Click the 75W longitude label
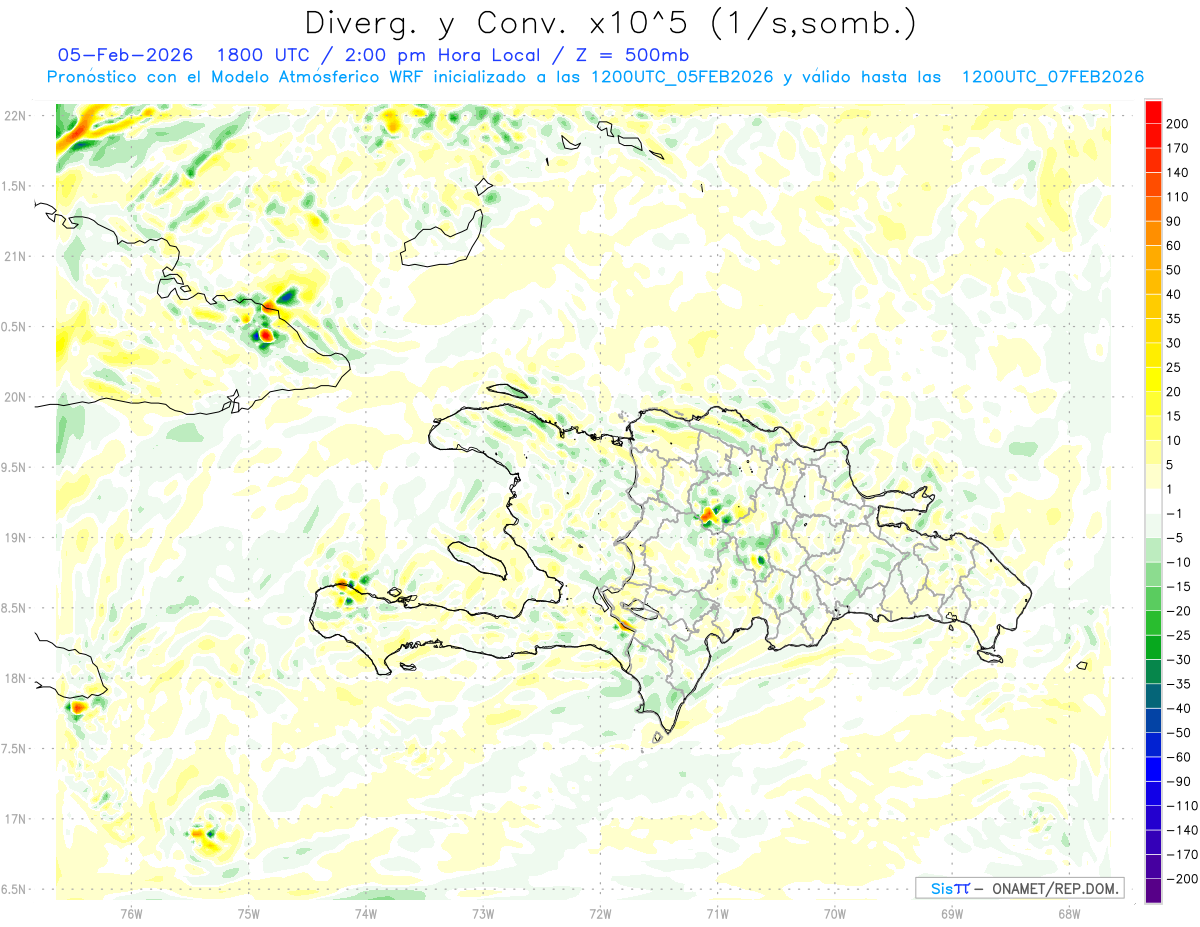Screen dimensions: 1200x927 point(249,913)
